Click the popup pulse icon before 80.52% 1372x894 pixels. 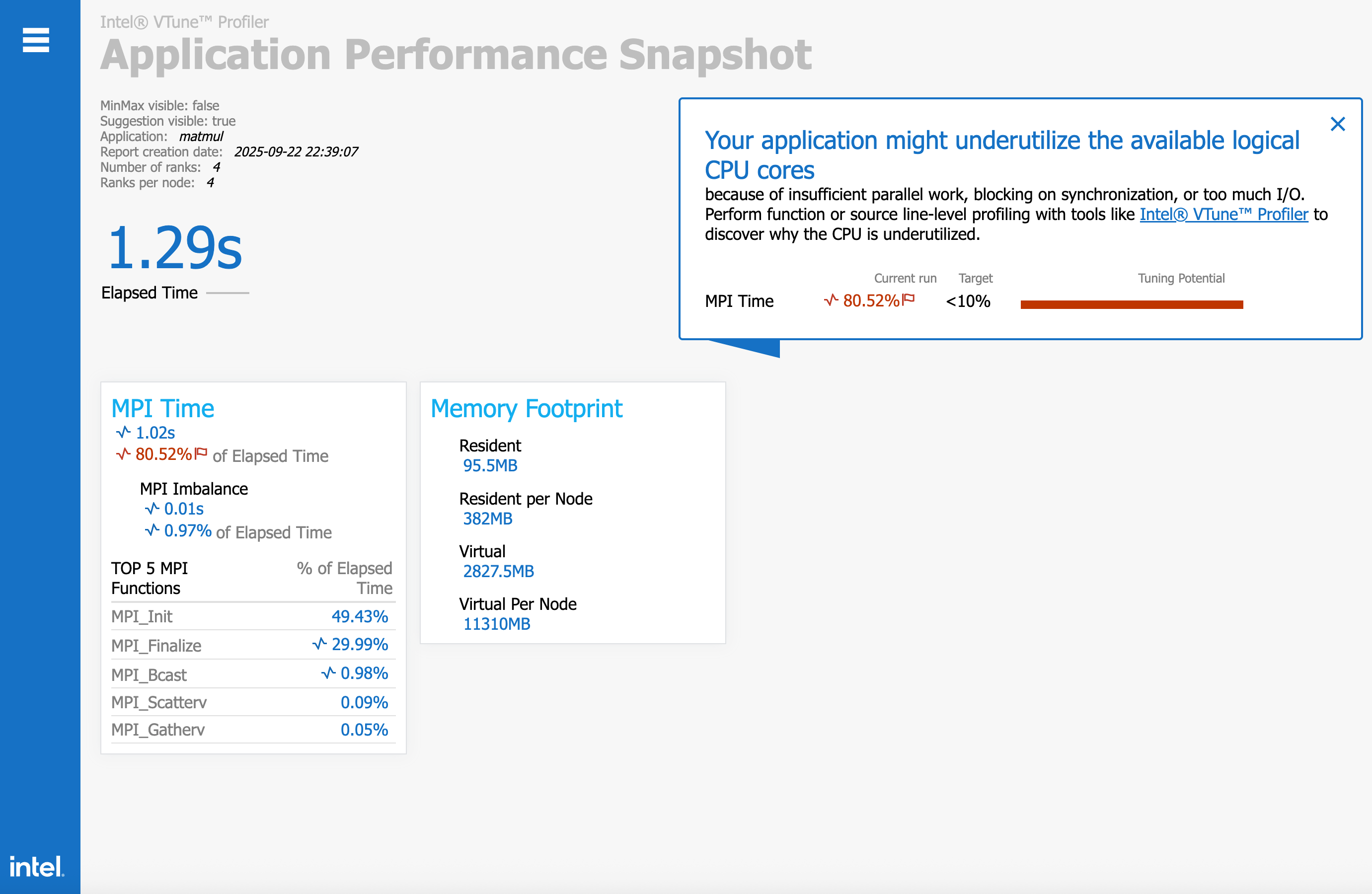[831, 299]
